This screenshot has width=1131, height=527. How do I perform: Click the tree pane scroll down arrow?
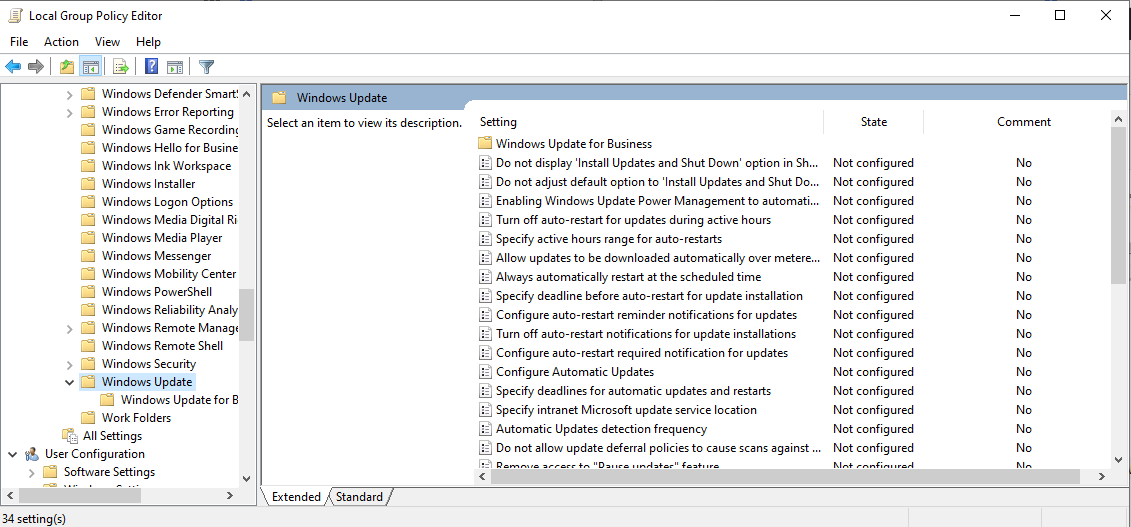click(x=246, y=478)
